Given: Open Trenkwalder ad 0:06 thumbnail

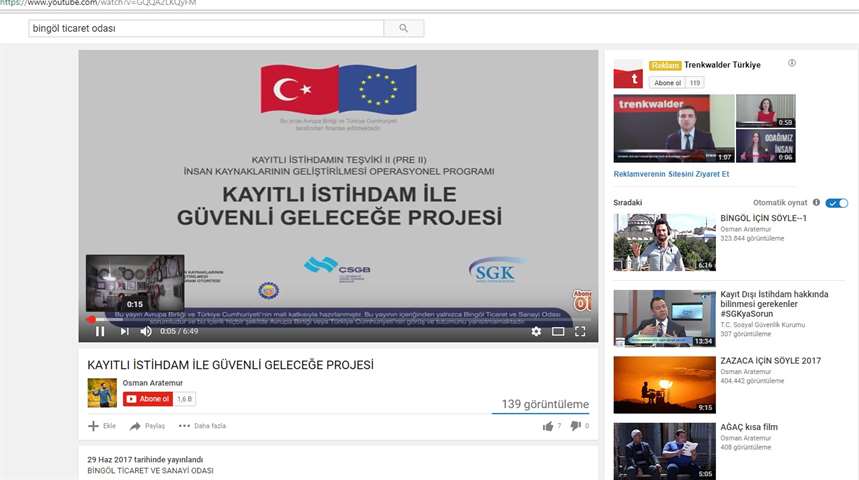Looking at the screenshot, I should coord(765,146).
